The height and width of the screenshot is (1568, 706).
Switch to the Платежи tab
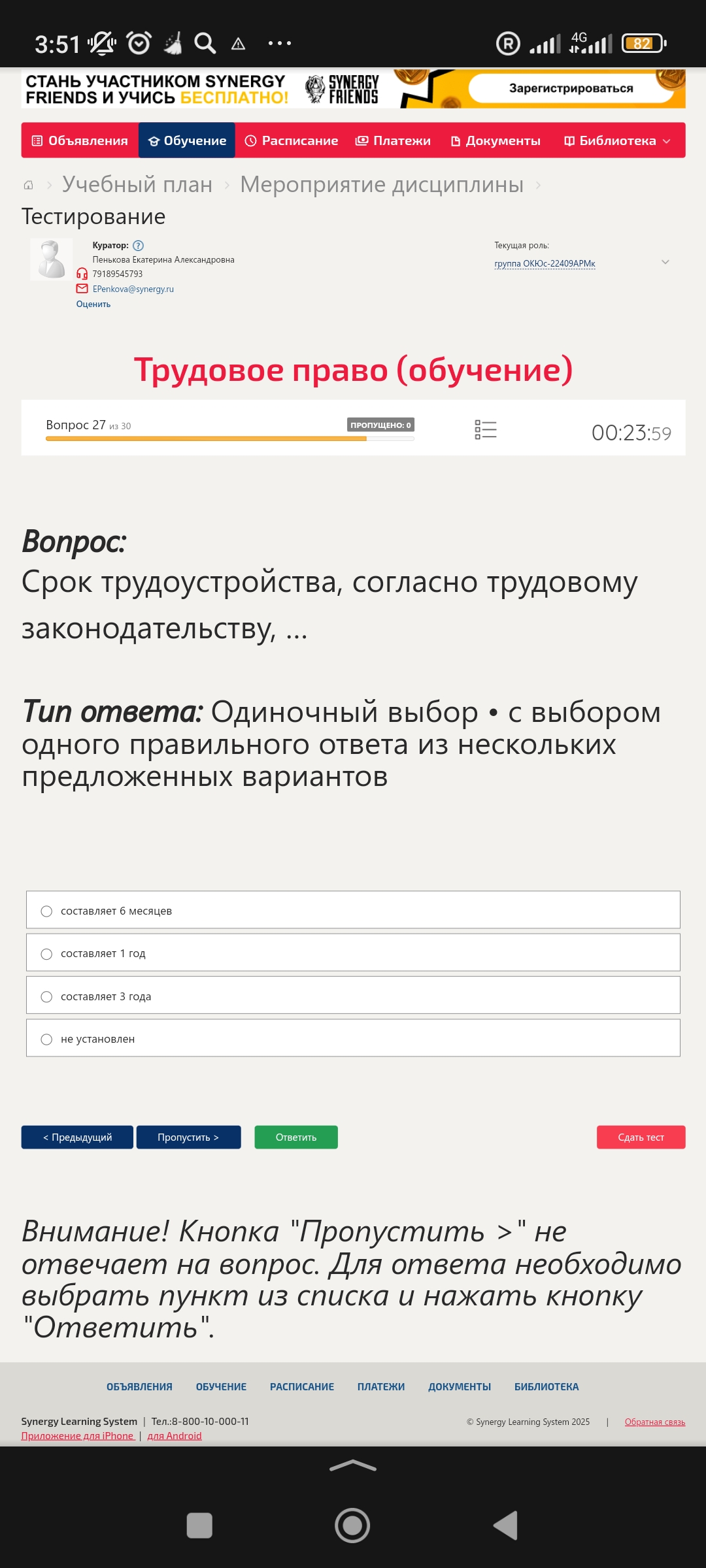393,140
